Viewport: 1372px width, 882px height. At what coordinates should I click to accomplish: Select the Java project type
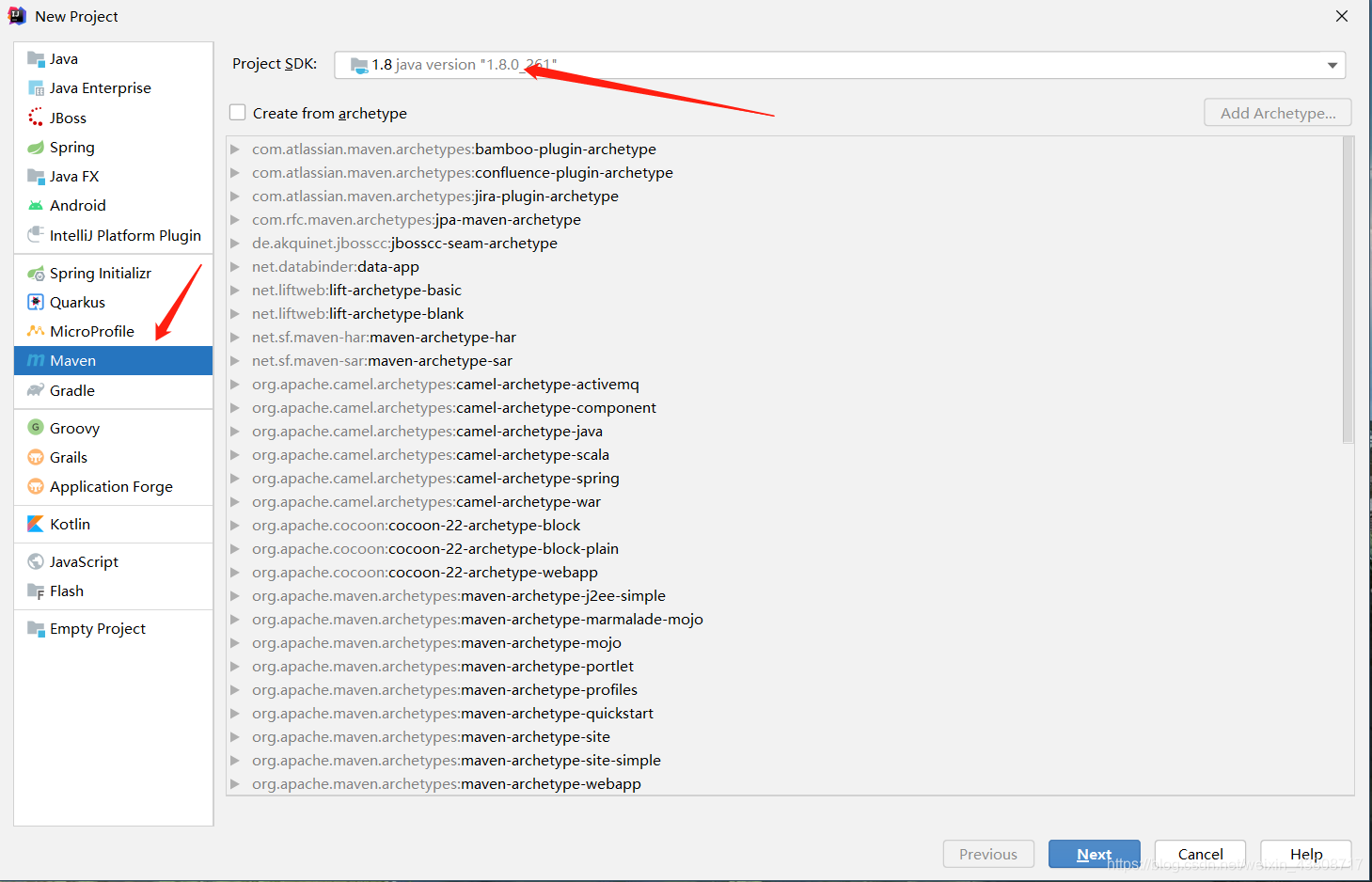114,59
